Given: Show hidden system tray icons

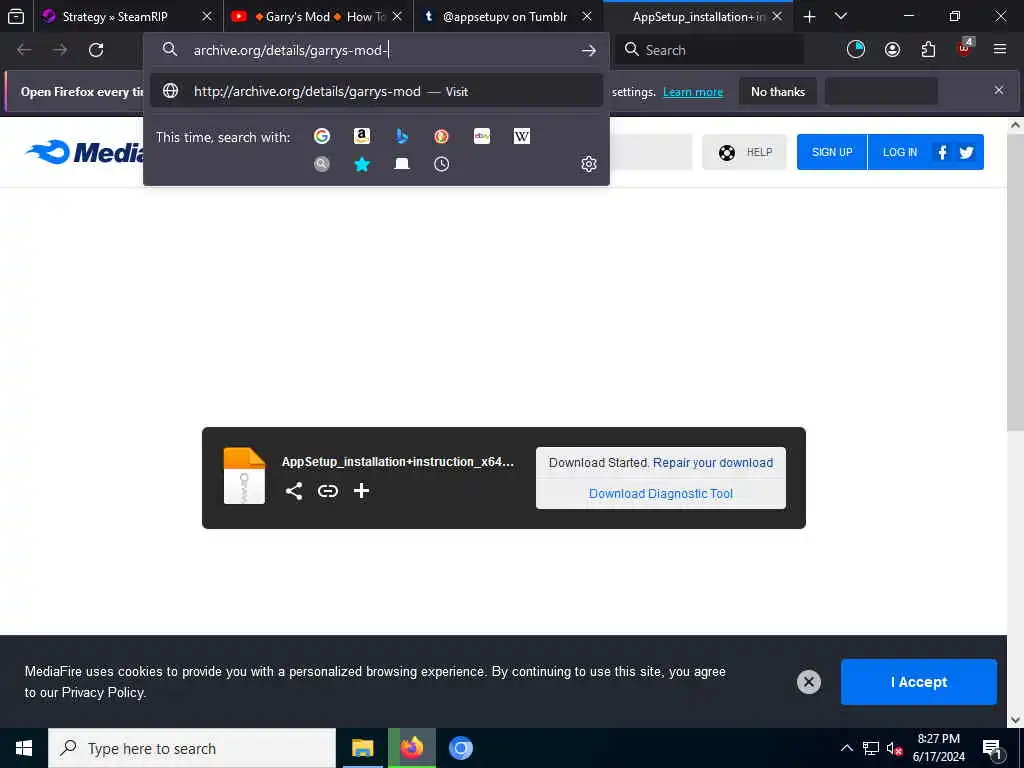Looking at the screenshot, I should pos(846,748).
